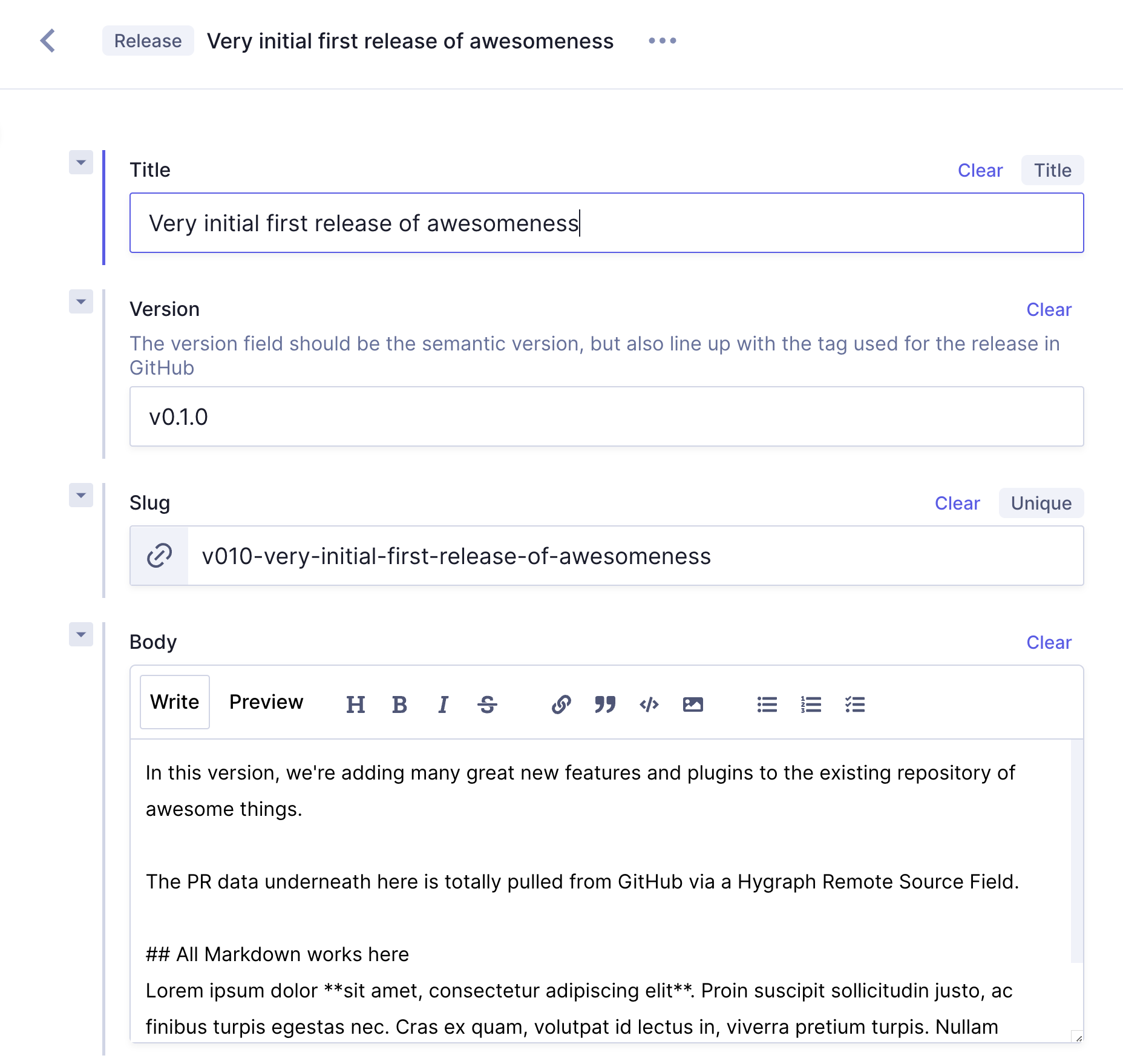
Task: Insert a hyperlink using the link icon
Action: 560,703
